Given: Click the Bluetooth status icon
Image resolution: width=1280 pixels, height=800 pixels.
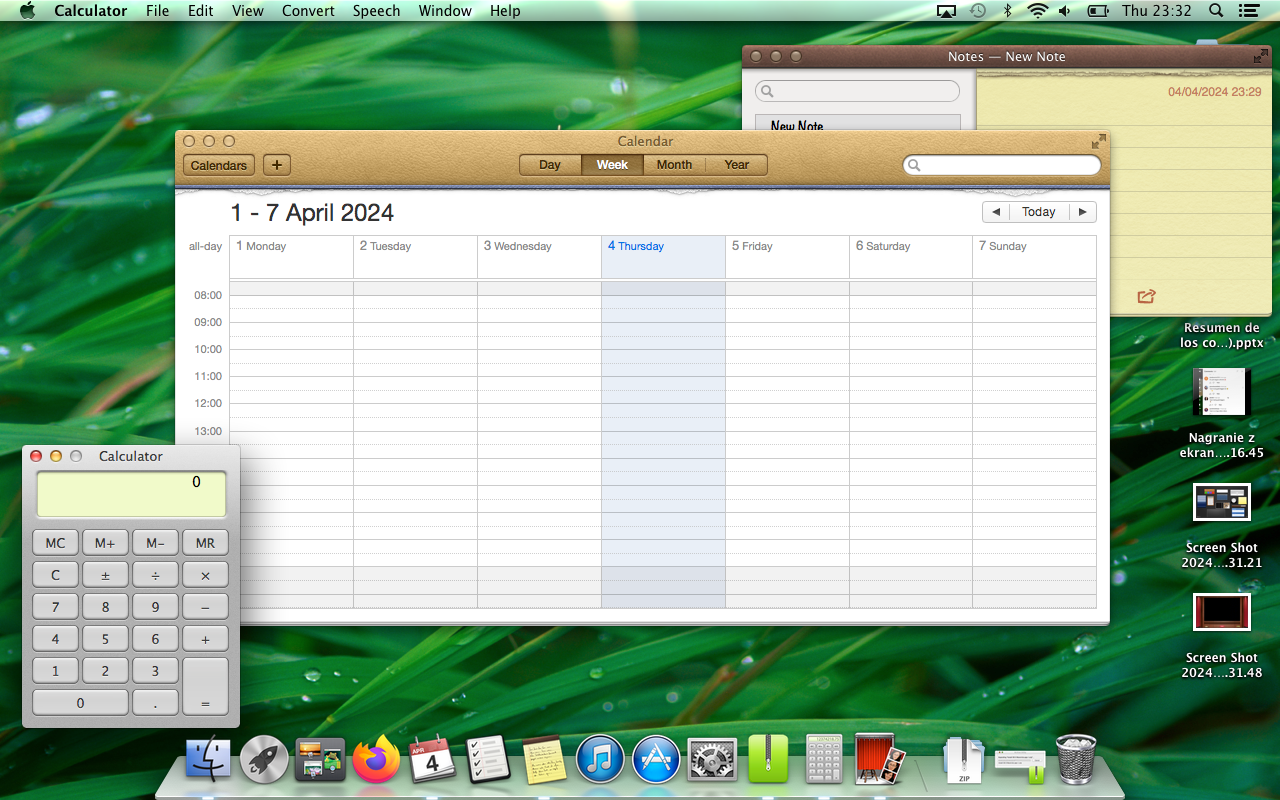Looking at the screenshot, I should 1008,11.
